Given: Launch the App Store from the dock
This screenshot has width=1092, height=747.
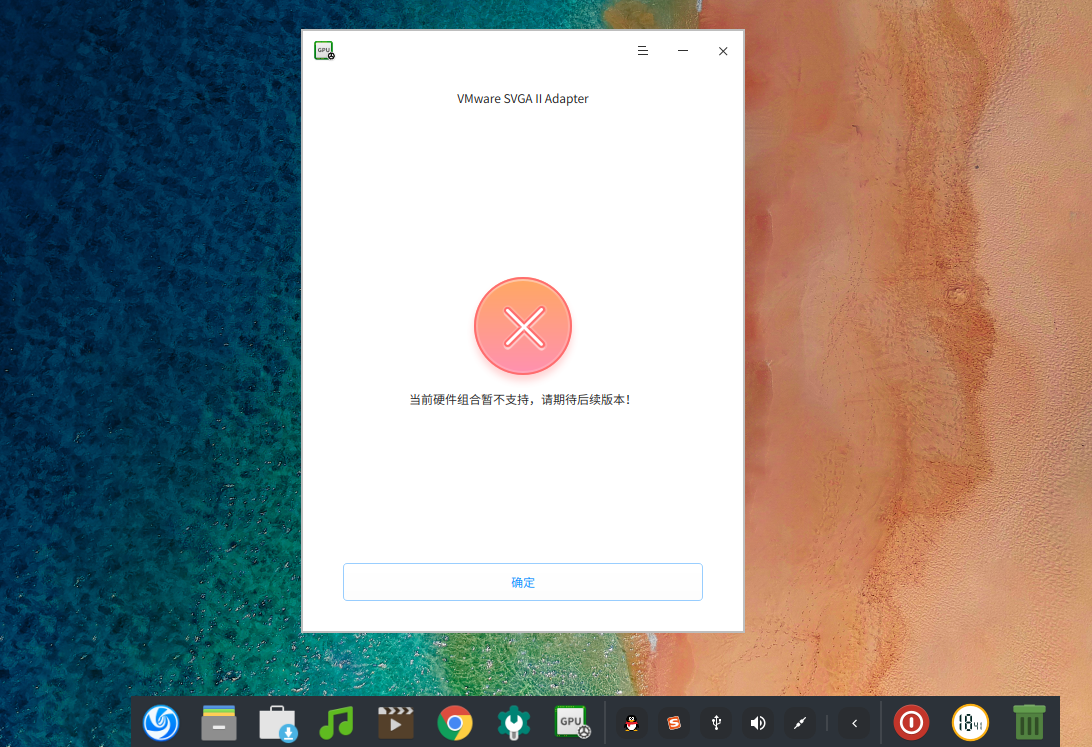Looking at the screenshot, I should point(278,723).
